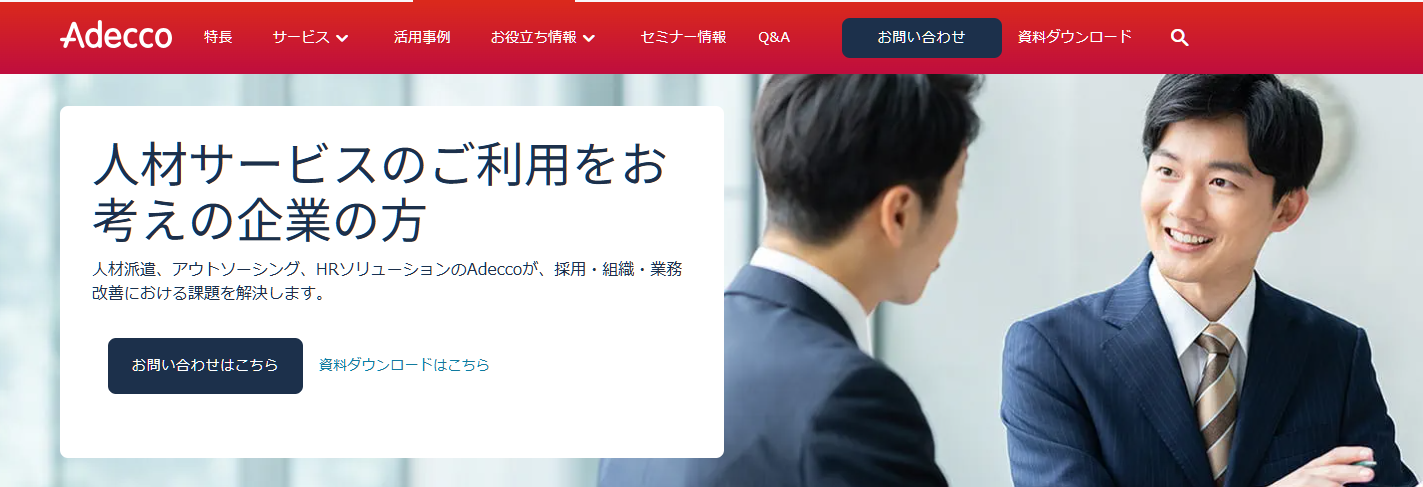Image resolution: width=1423 pixels, height=487 pixels.
Task: Expand the お役立ち情報 chevron arrow
Action: (x=589, y=38)
